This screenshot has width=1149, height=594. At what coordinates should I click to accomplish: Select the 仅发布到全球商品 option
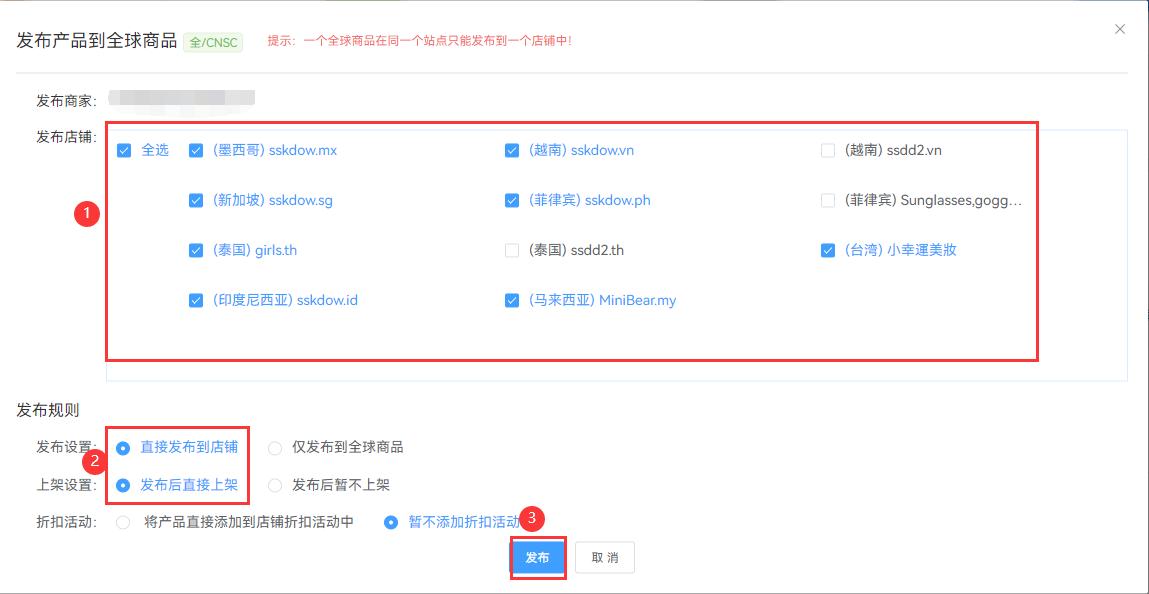tap(274, 448)
